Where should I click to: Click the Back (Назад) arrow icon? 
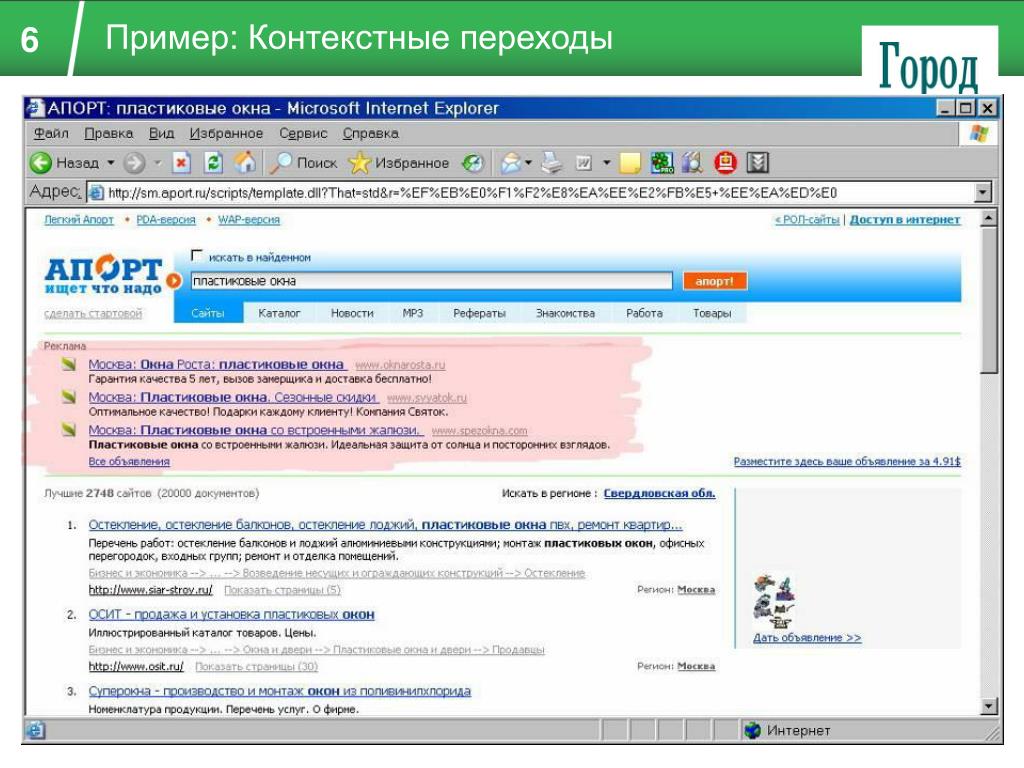40,163
